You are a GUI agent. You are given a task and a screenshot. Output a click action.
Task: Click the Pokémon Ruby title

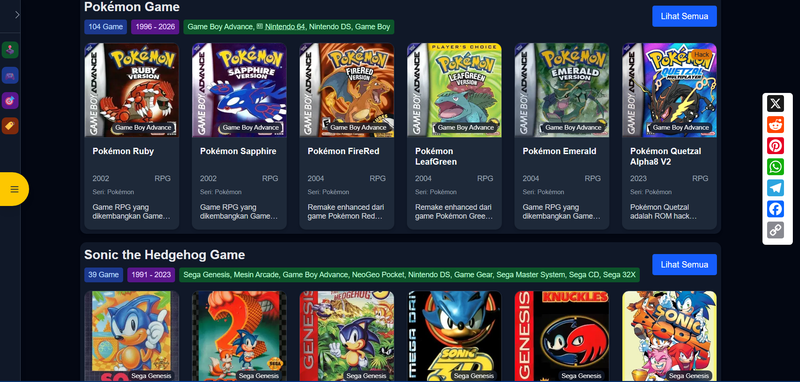pos(123,151)
